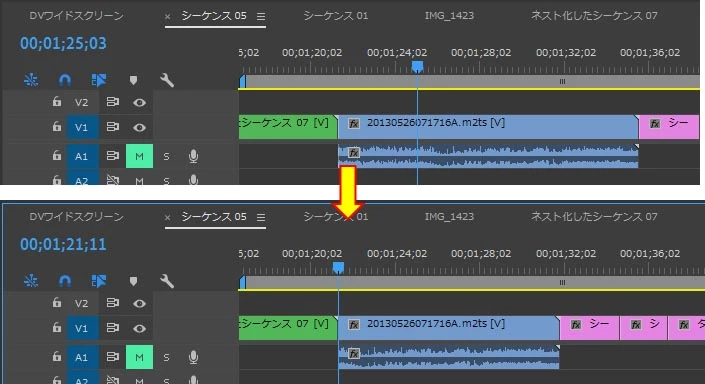Toggle sync lock for A1 in lower timeline

[x=112, y=357]
